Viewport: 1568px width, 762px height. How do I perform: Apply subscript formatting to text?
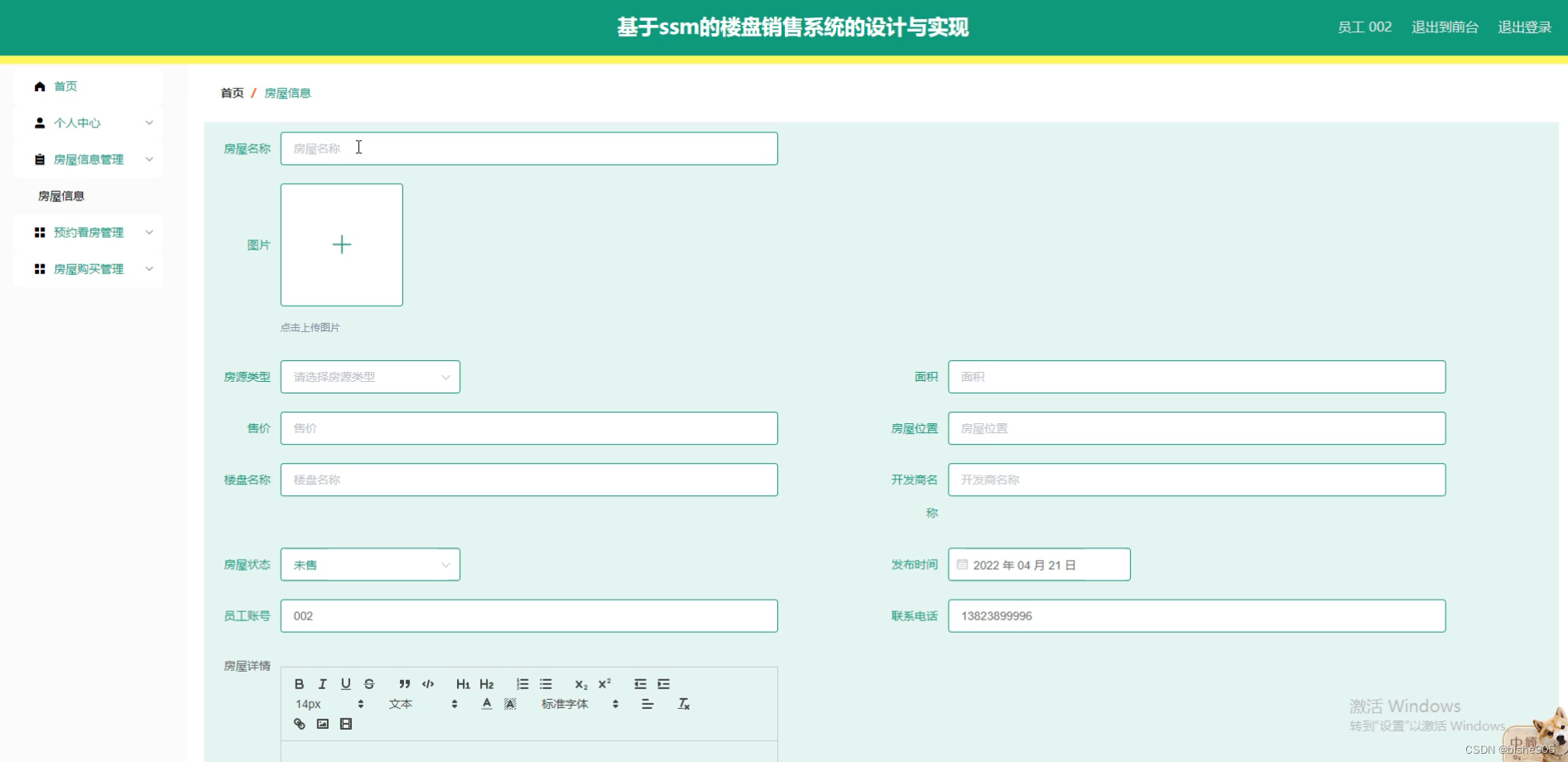(581, 684)
